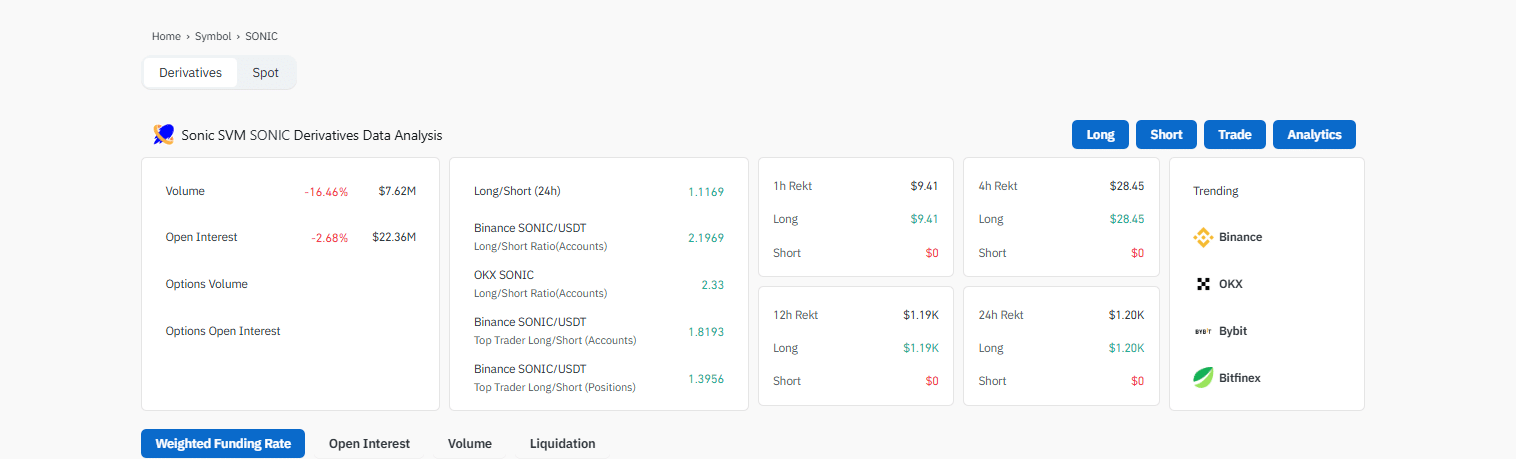The height and width of the screenshot is (459, 1516).
Task: Click the Options Volume label
Action: pos(207,284)
